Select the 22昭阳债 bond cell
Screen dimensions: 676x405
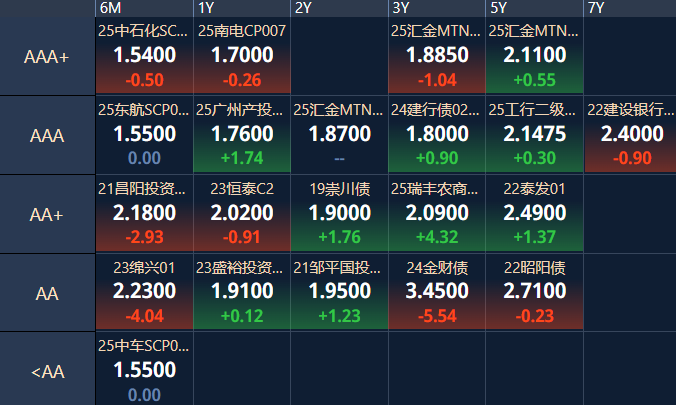[535, 292]
